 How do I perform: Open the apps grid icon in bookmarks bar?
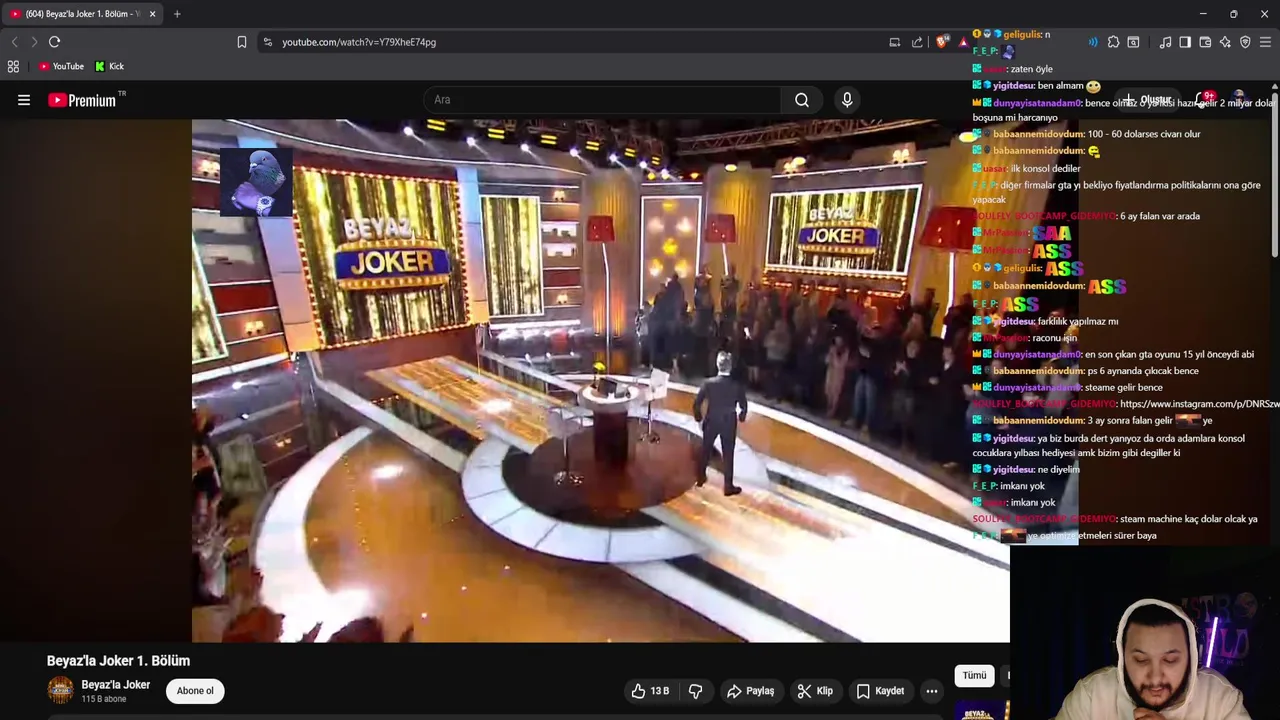(13, 66)
